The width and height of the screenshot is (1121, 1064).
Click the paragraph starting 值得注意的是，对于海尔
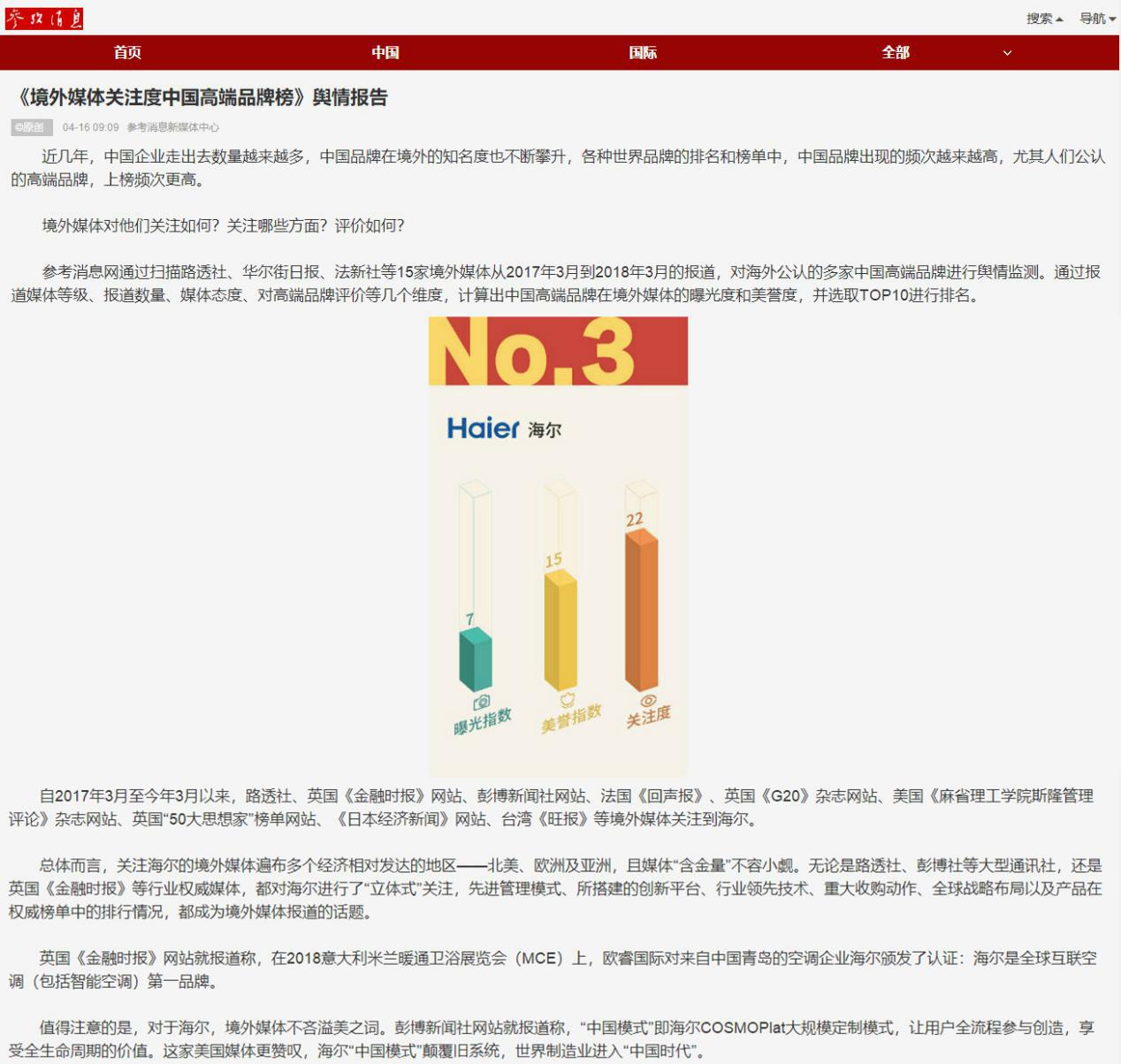point(553,1039)
